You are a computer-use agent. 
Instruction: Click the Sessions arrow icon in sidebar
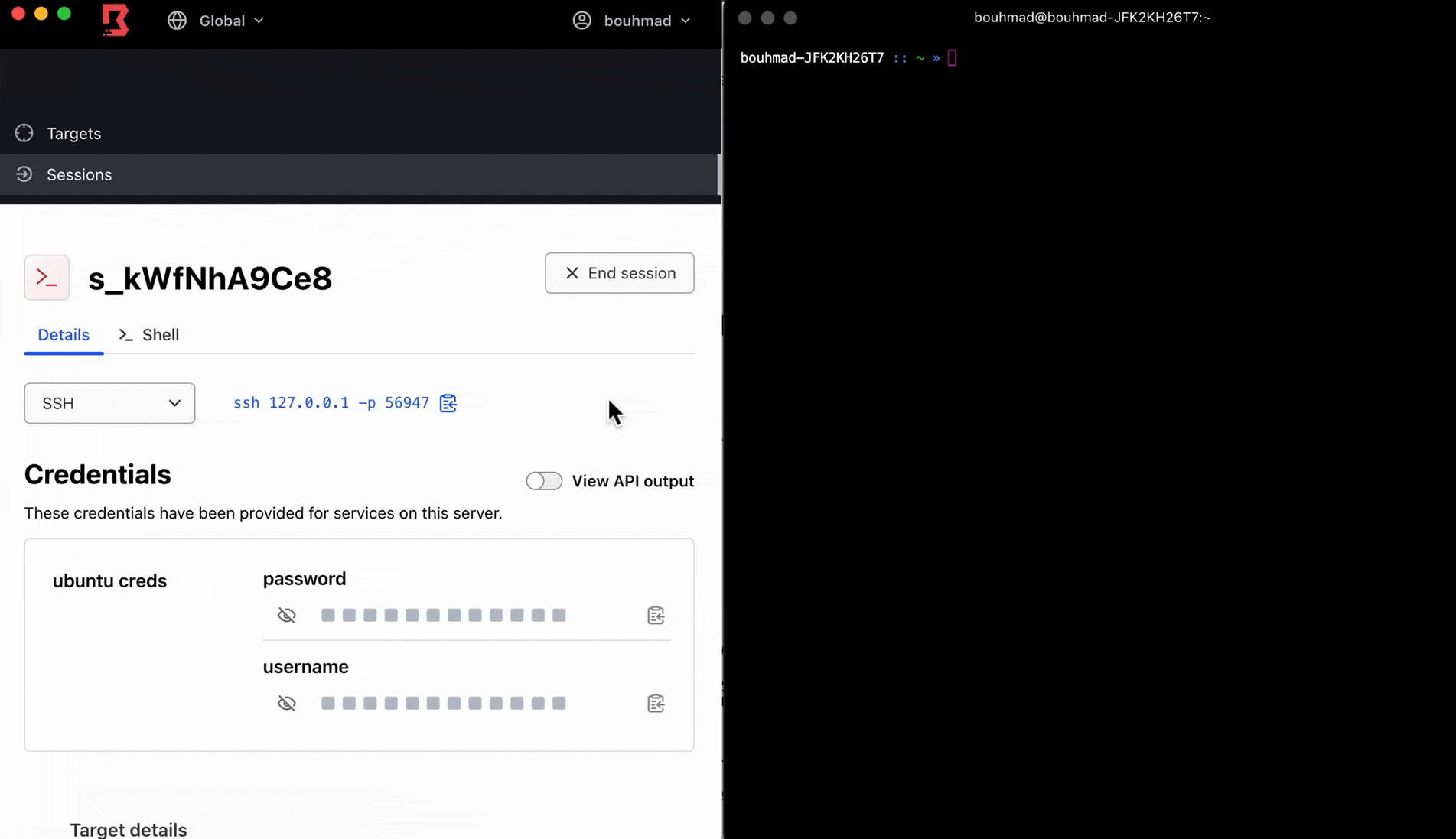click(x=24, y=174)
